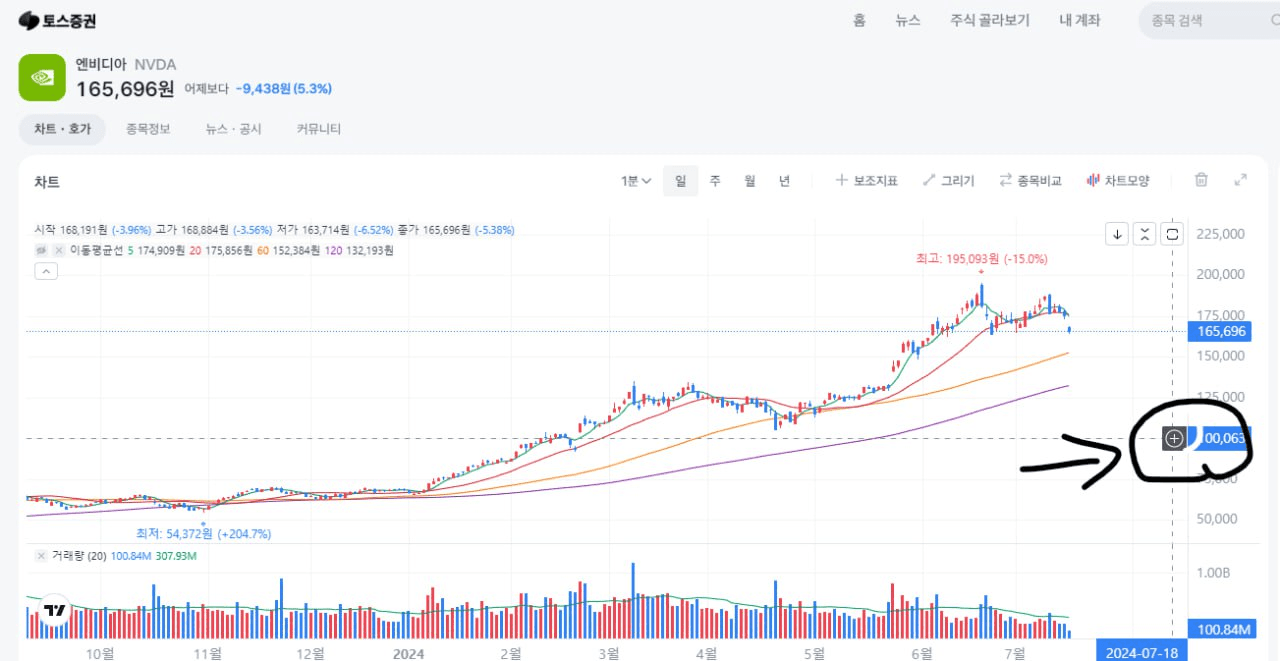Open the 1분 minute interval dropdown
Viewport: 1280px width, 661px height.
click(636, 181)
